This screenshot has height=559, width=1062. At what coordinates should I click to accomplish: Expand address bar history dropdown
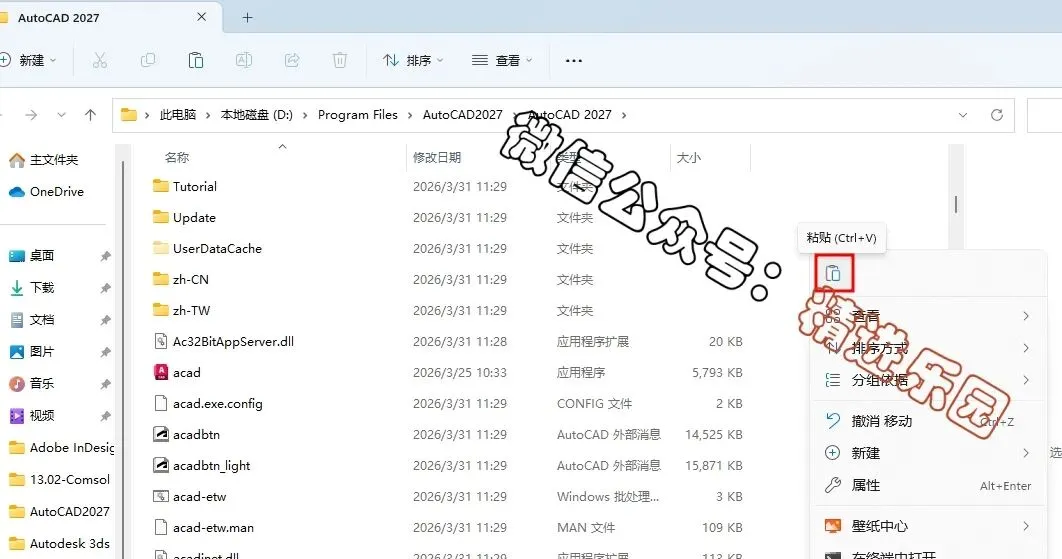coord(962,115)
